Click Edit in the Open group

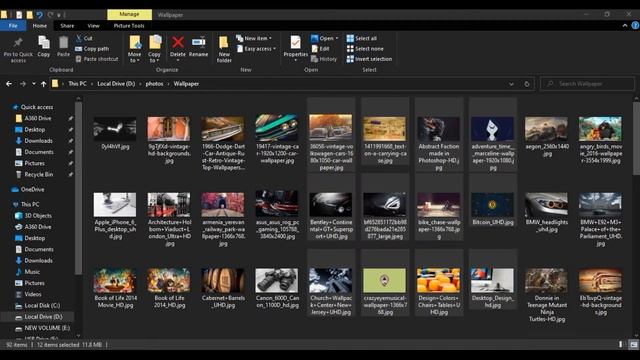(x=321, y=49)
